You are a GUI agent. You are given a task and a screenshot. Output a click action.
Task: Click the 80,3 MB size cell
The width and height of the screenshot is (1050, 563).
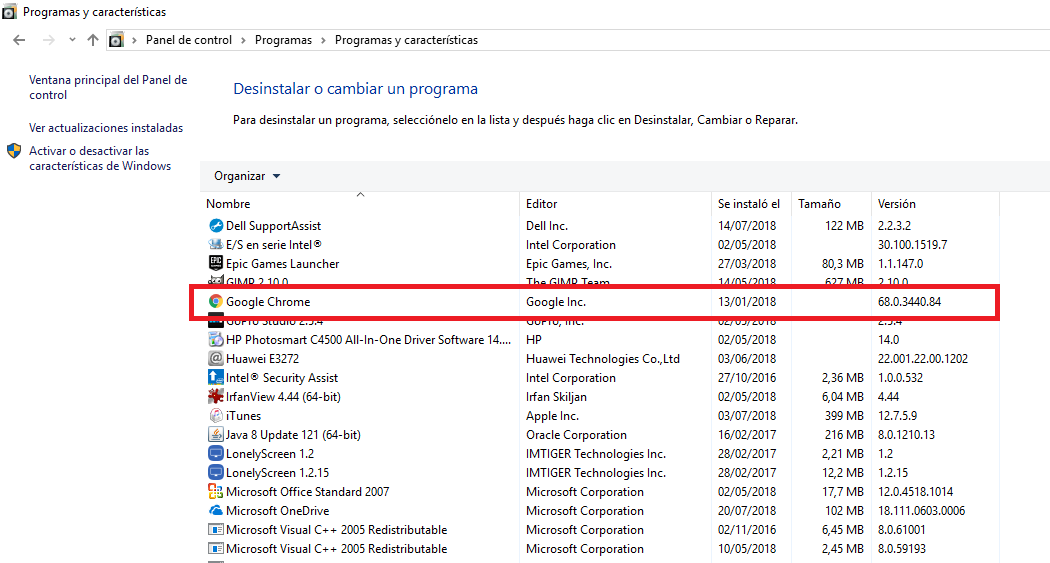click(842, 264)
